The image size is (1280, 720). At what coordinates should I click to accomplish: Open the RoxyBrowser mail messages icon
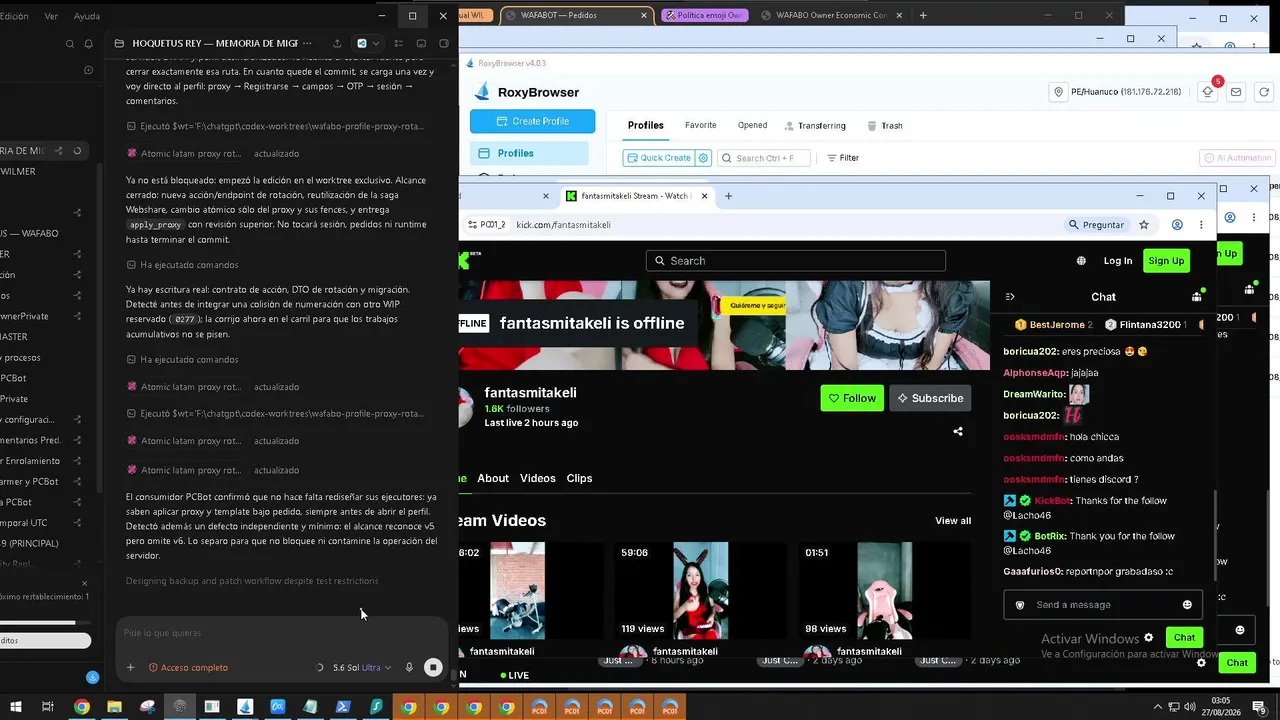[1236, 92]
